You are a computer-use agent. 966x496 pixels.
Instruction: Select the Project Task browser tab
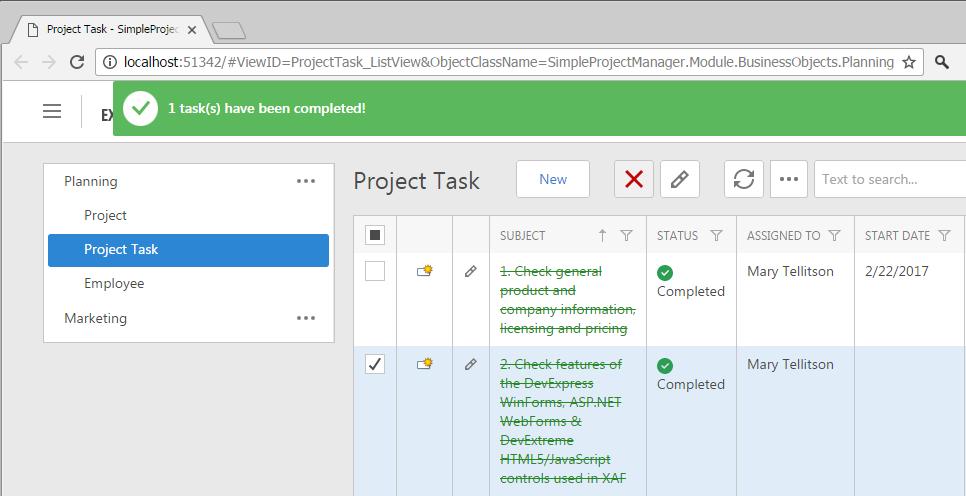pos(112,30)
